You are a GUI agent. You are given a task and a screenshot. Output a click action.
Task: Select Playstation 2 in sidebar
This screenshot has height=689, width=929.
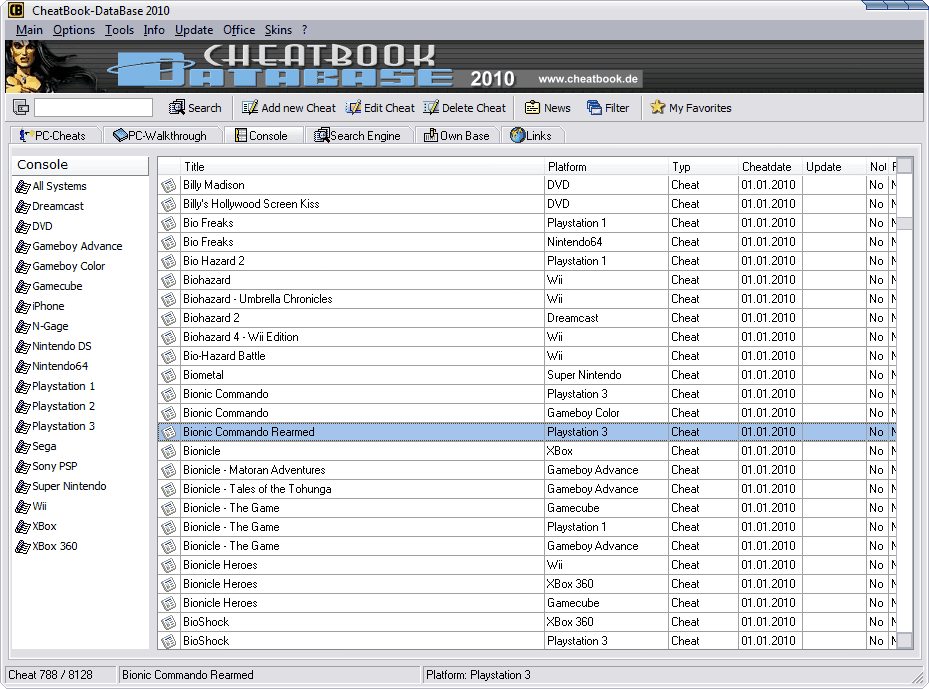click(x=55, y=406)
